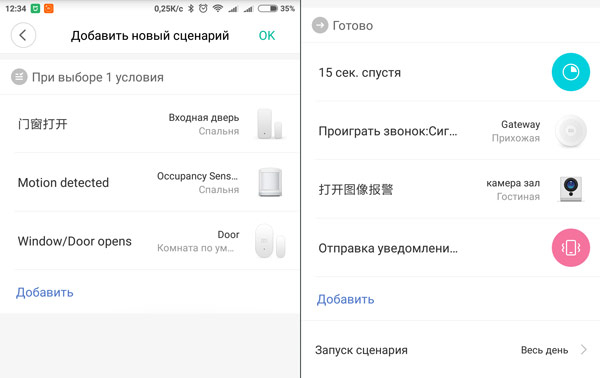Tap the Комната по ум... room label
This screenshot has width=600, height=378.
point(195,248)
